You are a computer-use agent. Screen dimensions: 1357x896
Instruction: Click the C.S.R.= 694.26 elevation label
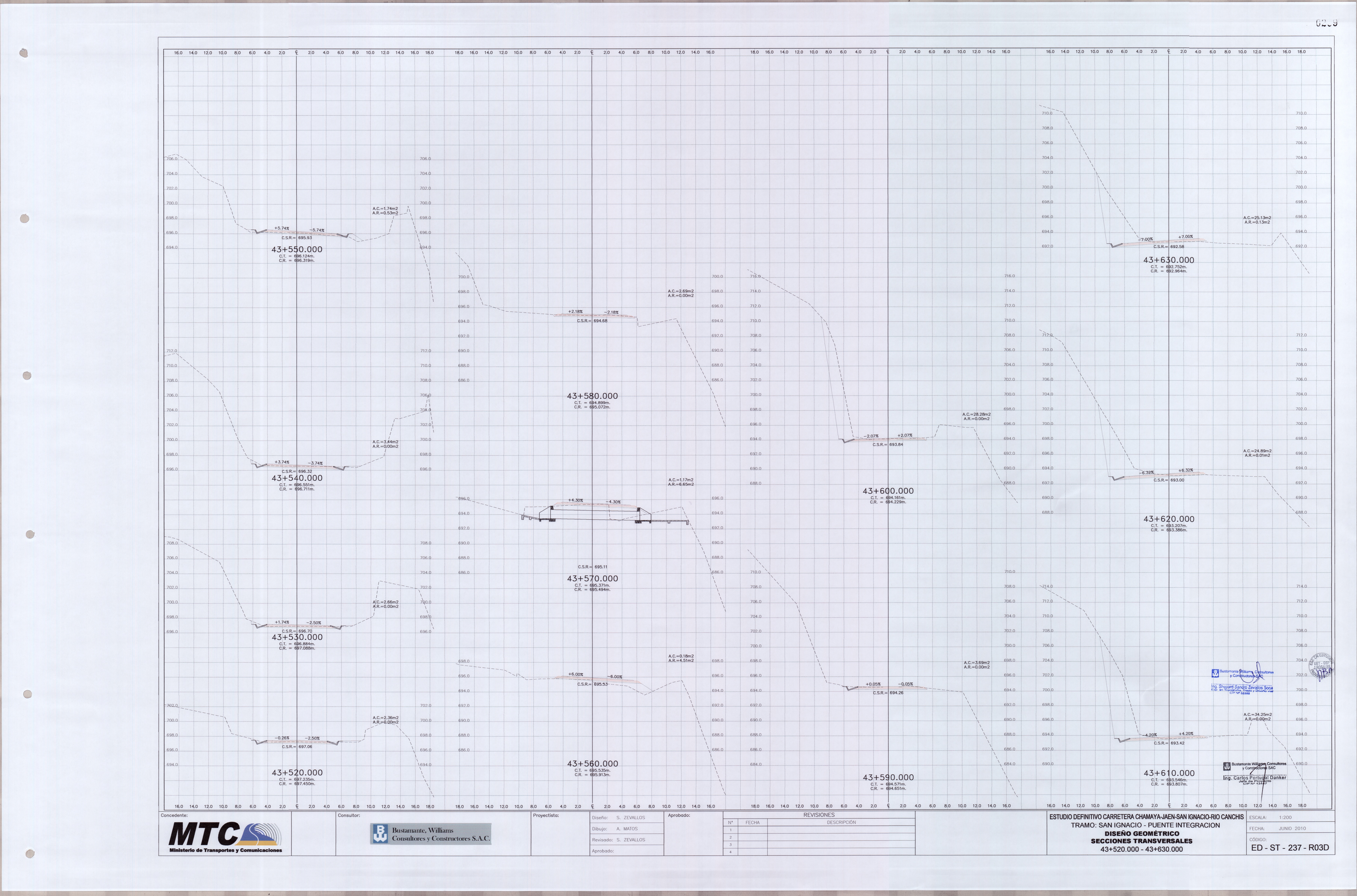click(888, 693)
